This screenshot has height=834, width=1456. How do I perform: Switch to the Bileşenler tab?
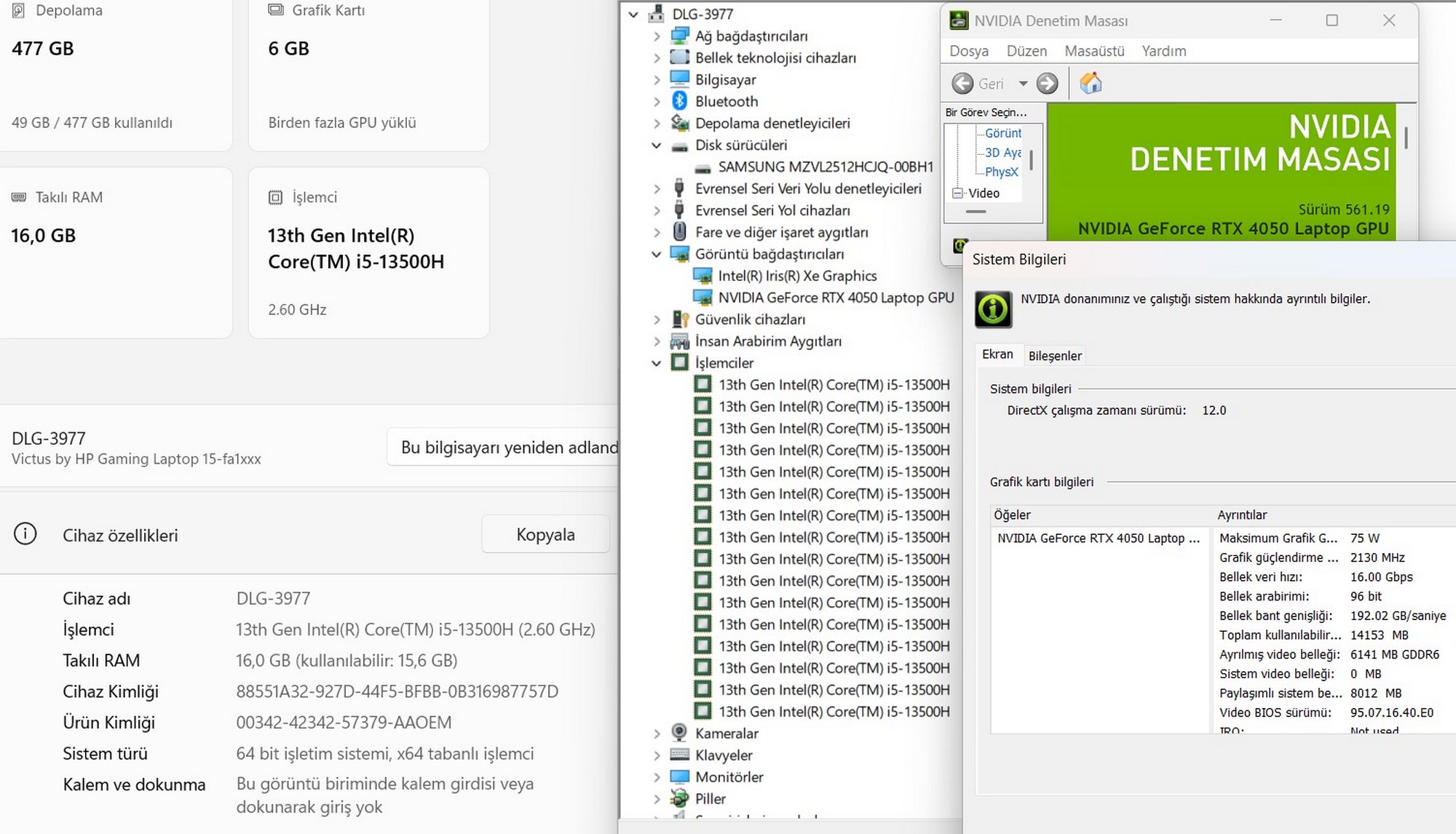click(x=1055, y=356)
